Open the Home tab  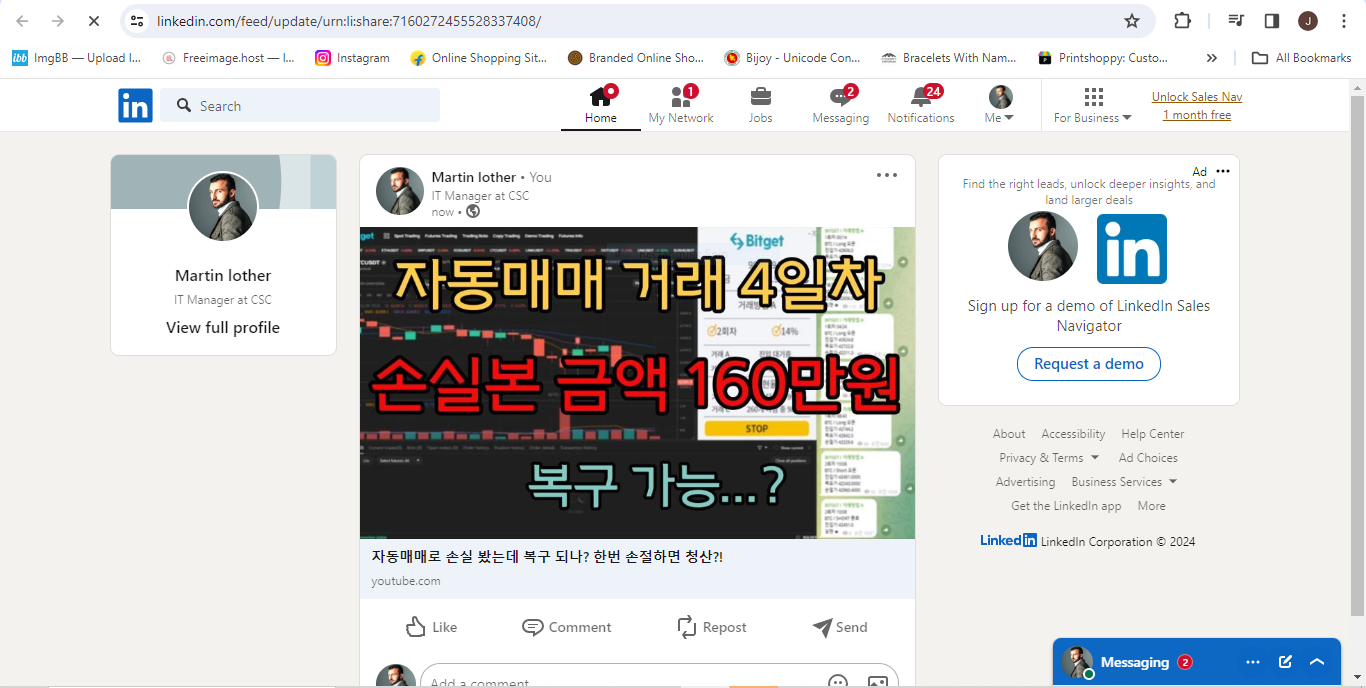600,106
